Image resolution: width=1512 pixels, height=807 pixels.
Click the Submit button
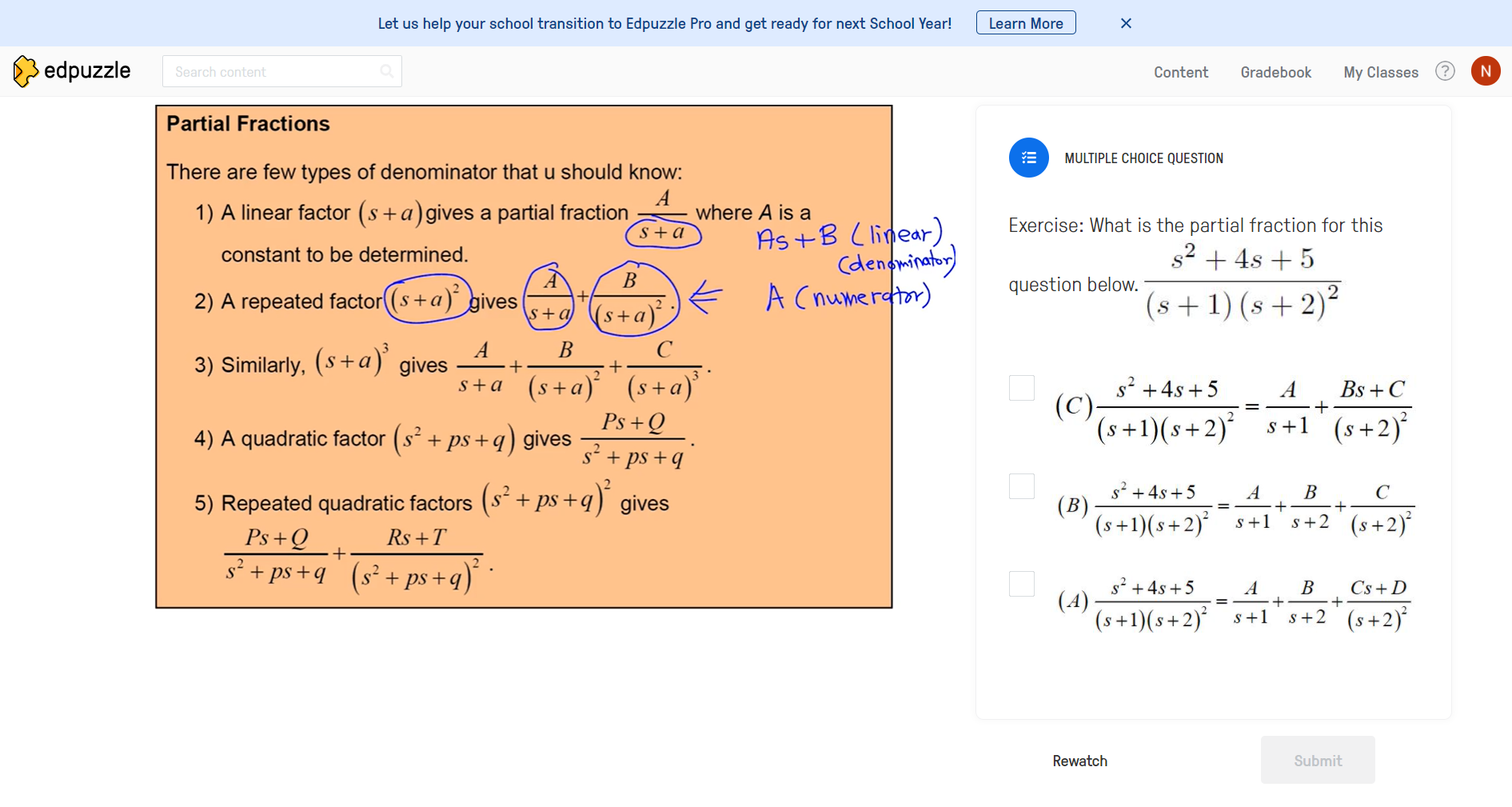tap(1317, 760)
